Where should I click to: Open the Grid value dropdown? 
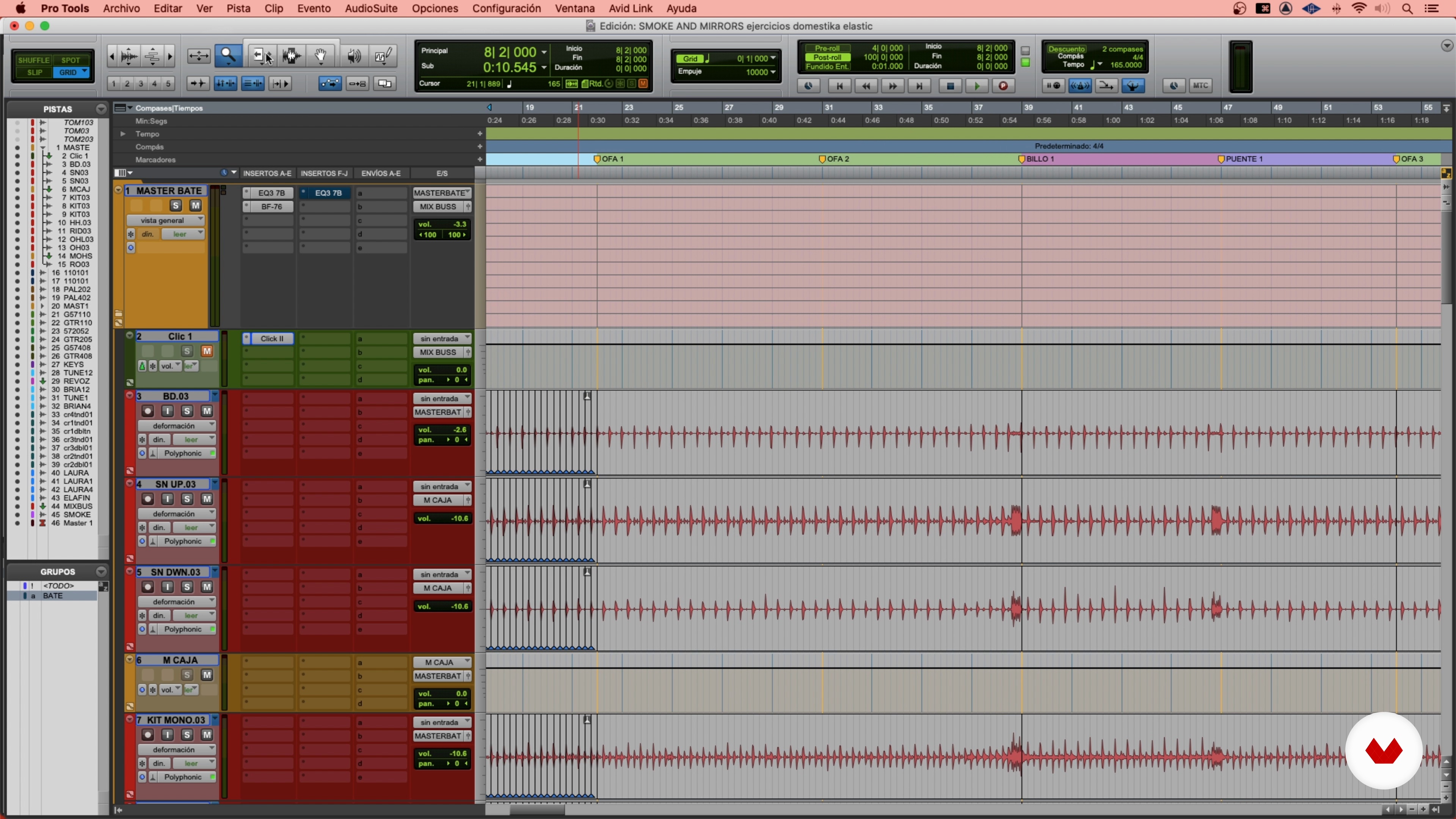[x=773, y=58]
